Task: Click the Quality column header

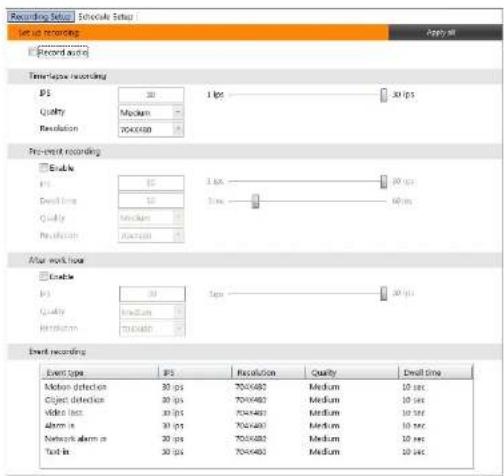Action: [352, 372]
